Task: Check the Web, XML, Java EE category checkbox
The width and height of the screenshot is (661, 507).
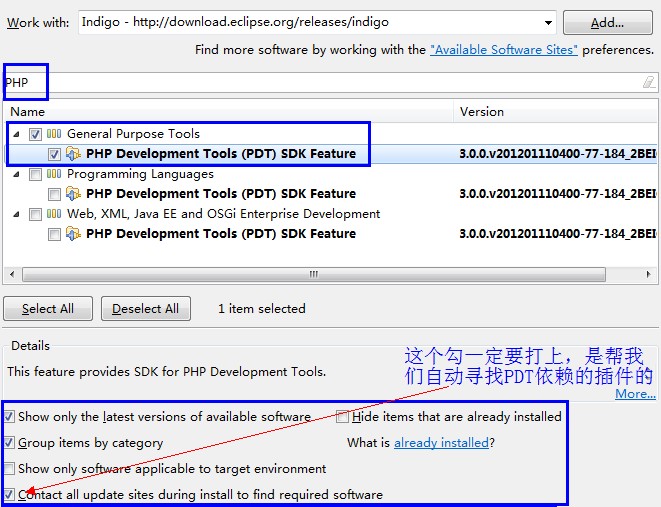Action: tap(35, 215)
